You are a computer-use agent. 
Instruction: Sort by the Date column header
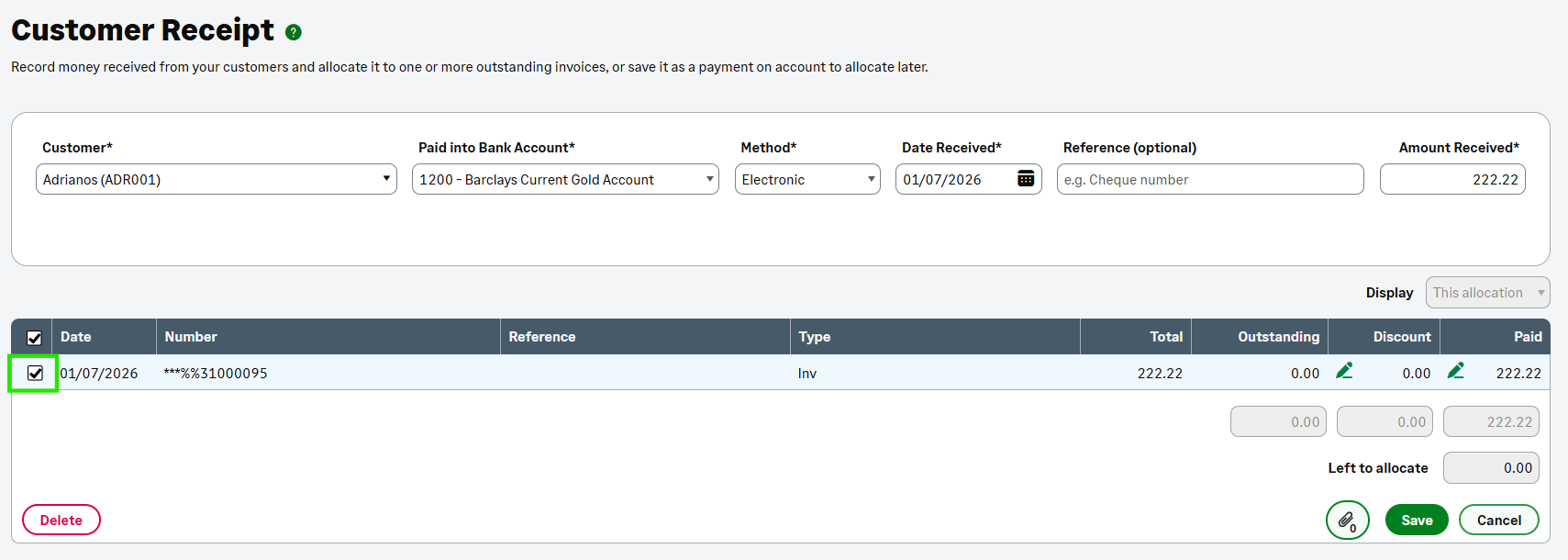tap(104, 337)
